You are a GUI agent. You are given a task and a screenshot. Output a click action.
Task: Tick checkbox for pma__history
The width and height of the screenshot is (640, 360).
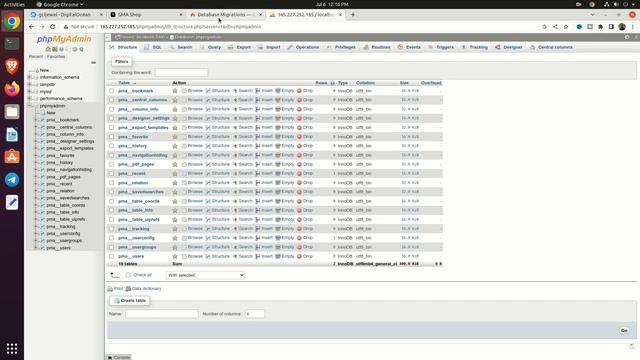coord(111,146)
